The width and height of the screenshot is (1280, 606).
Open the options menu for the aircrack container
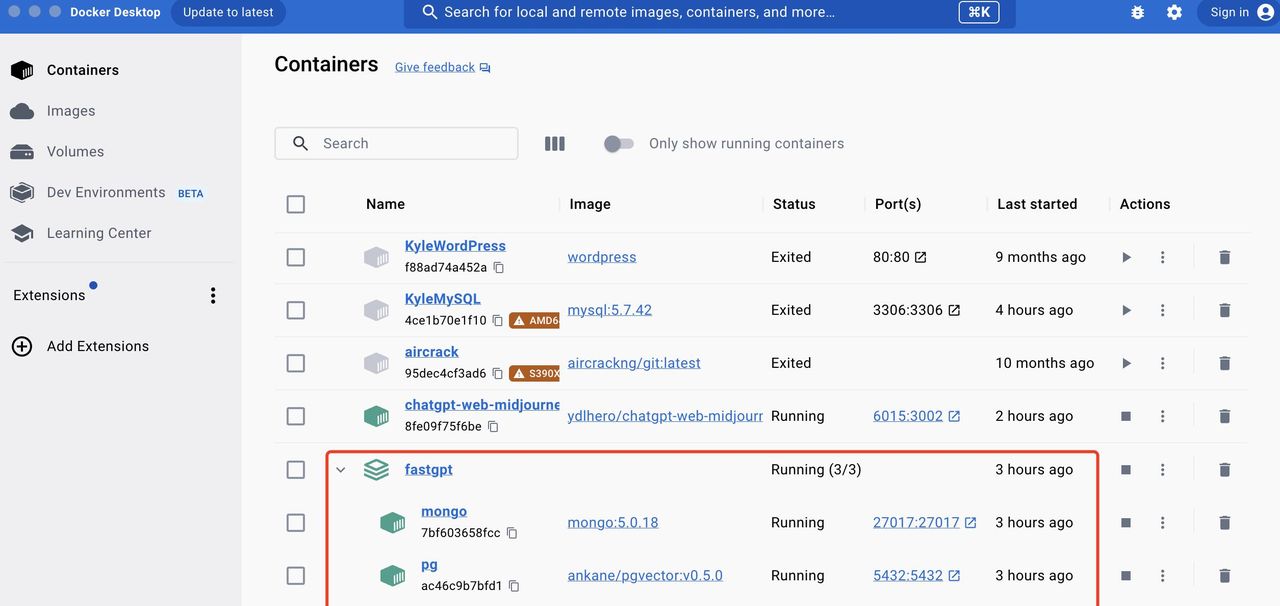(x=1162, y=363)
